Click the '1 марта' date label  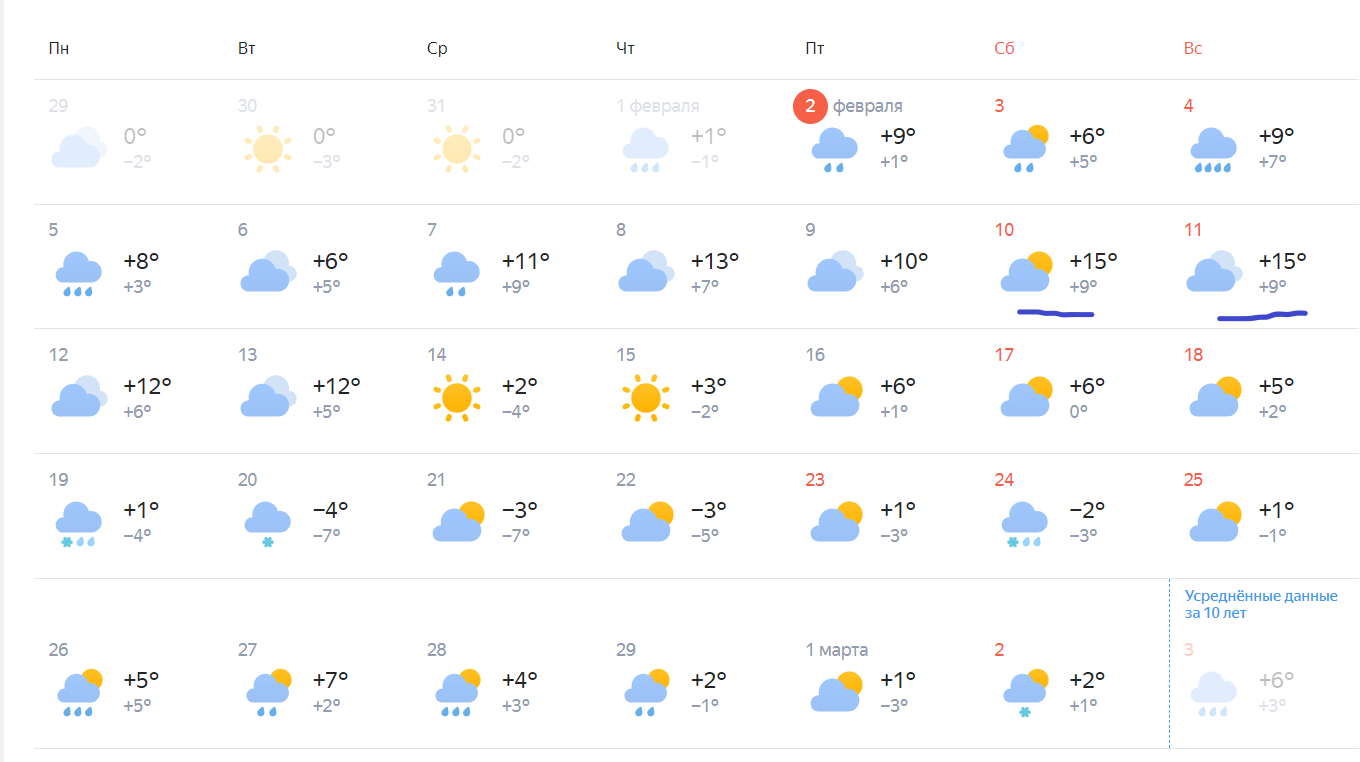click(x=837, y=650)
